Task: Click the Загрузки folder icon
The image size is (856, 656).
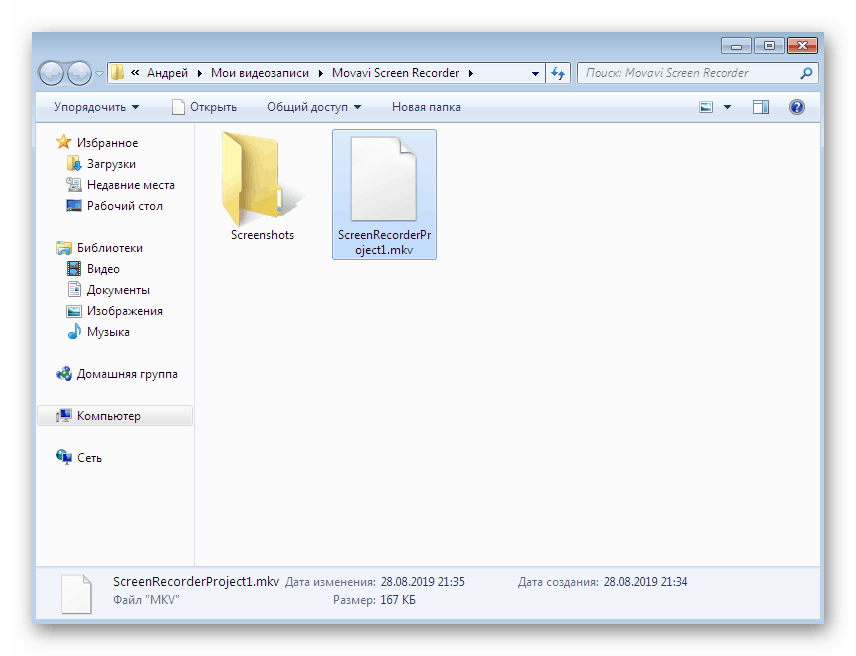Action: point(74,163)
